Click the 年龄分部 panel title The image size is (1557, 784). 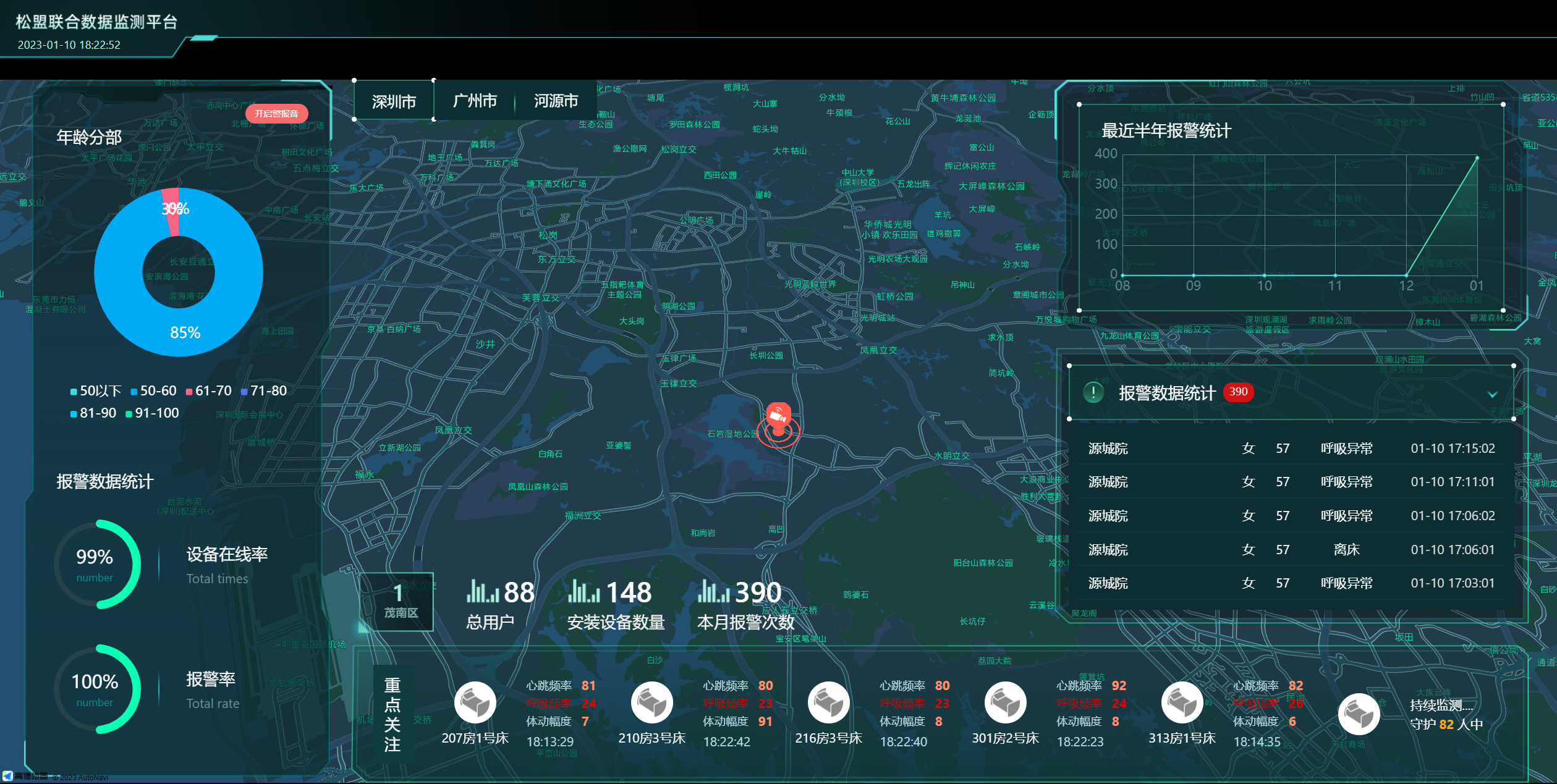[x=90, y=137]
